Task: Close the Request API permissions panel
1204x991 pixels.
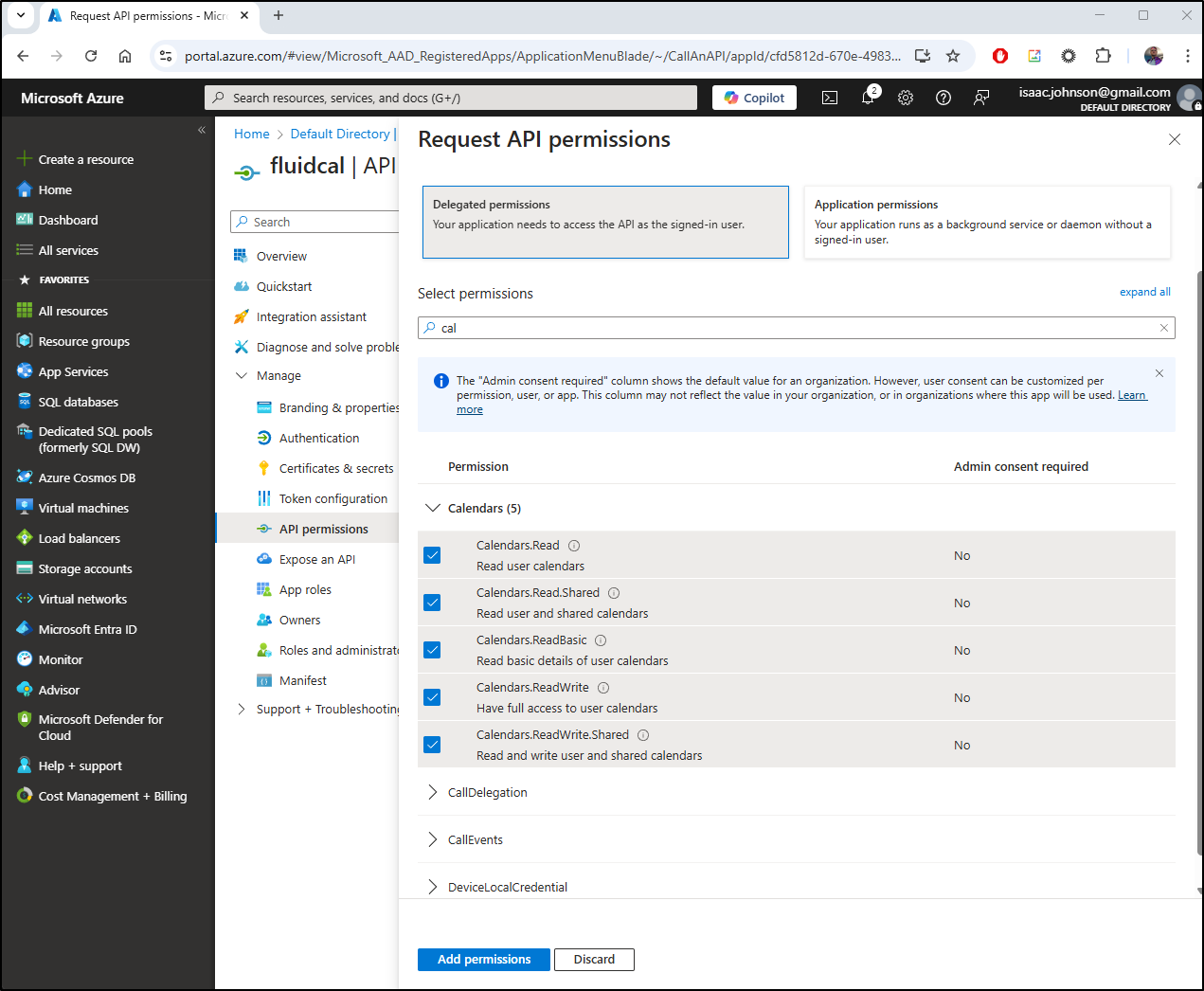Action: [1175, 139]
